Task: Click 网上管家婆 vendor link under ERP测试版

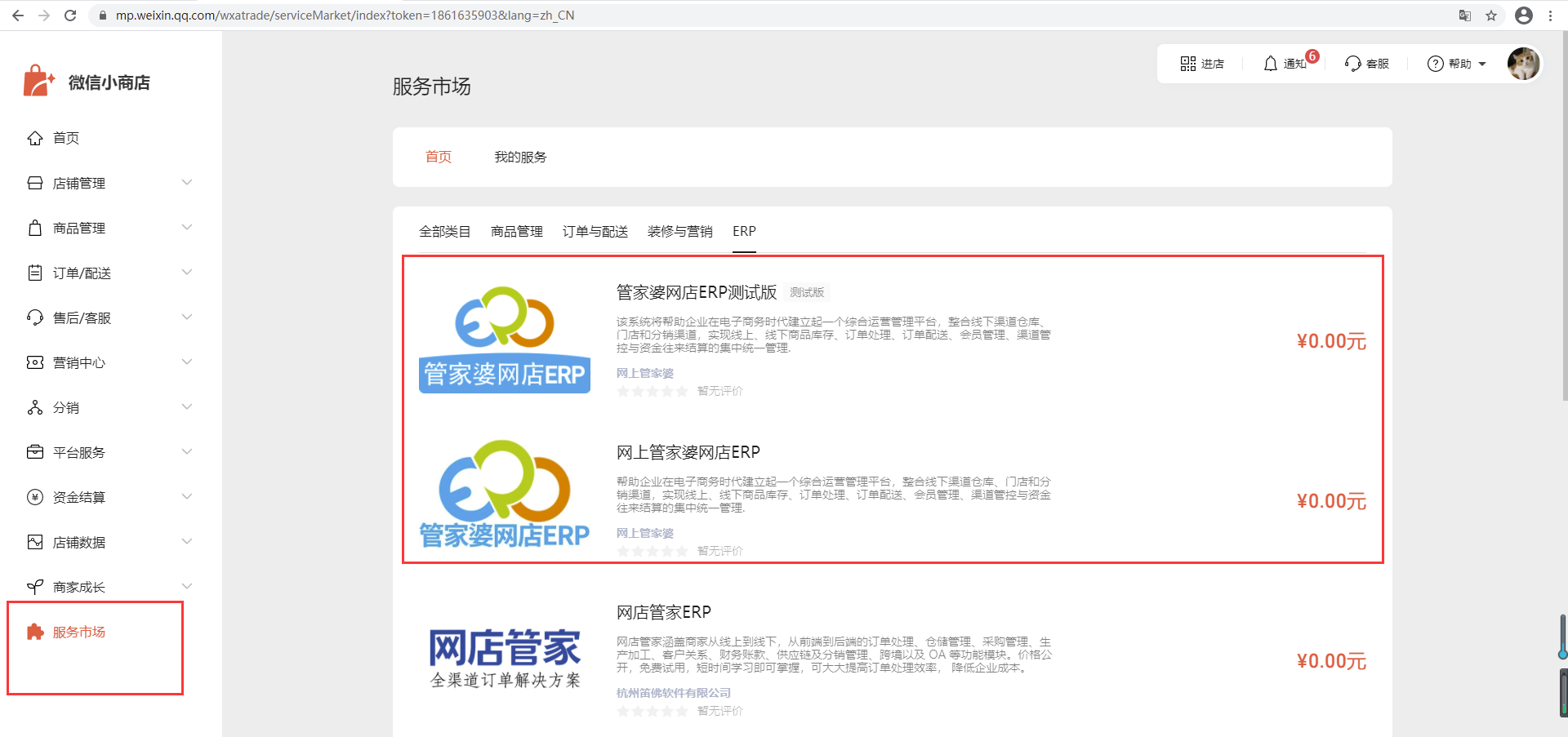Action: (645, 373)
